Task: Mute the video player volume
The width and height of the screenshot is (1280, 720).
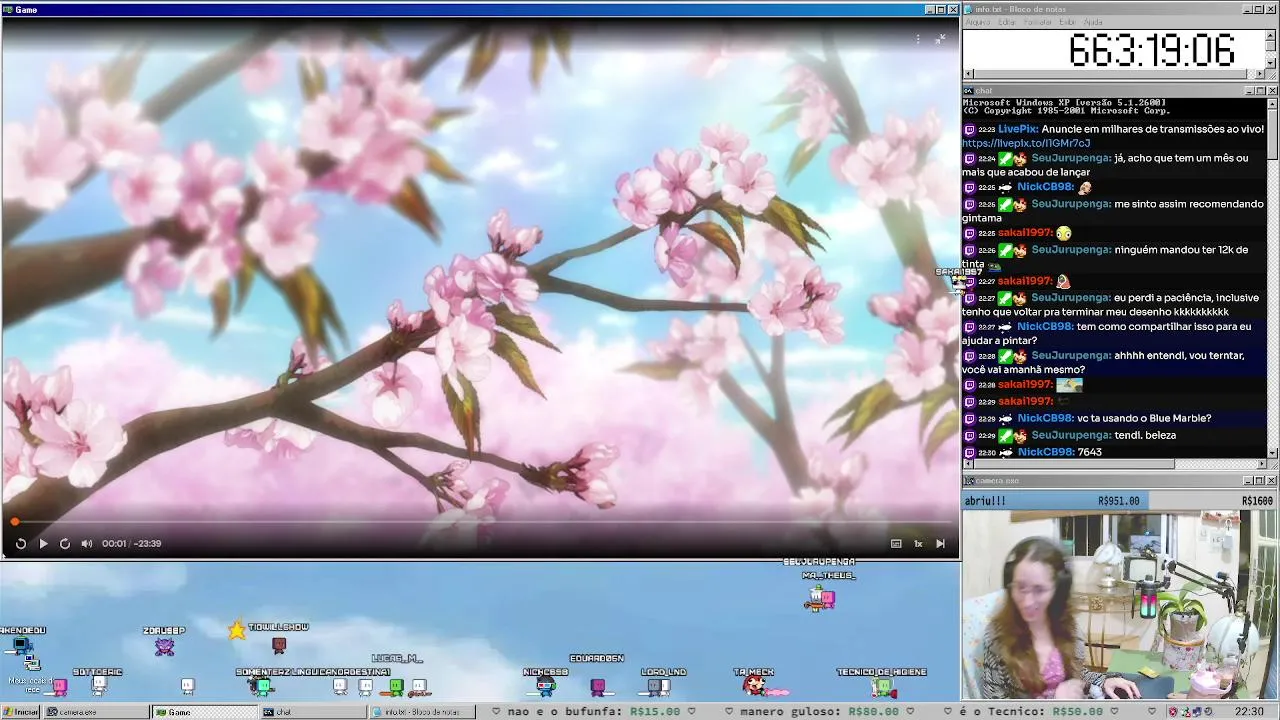Action: [87, 544]
